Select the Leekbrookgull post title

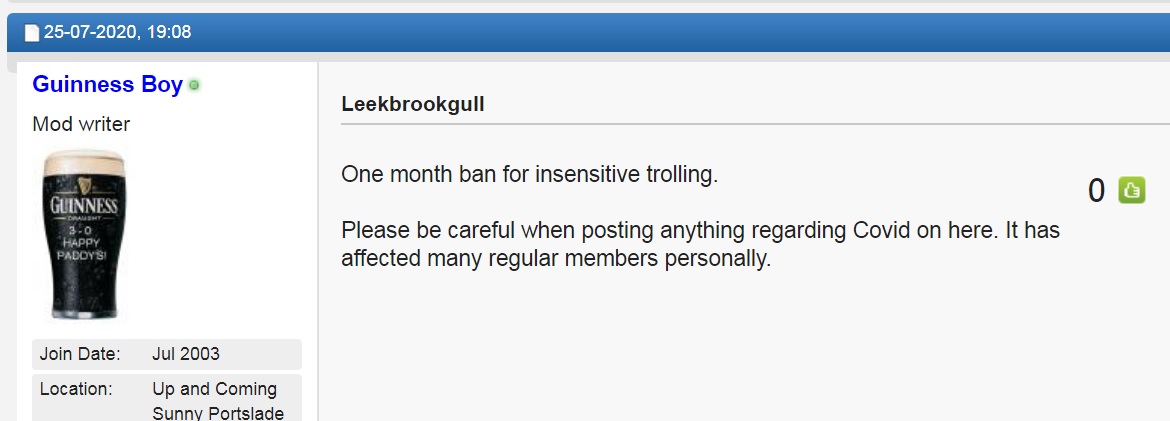pyautogui.click(x=413, y=104)
